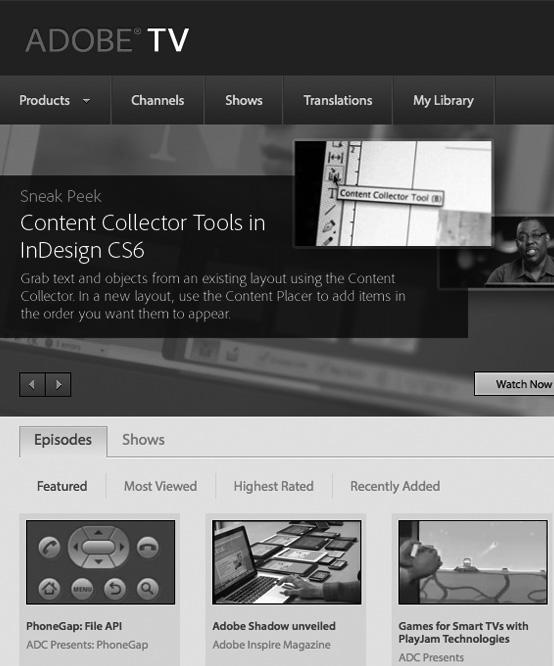Viewport: 554px width, 666px height.
Task: Click the Adobe TV logo
Action: [x=107, y=40]
